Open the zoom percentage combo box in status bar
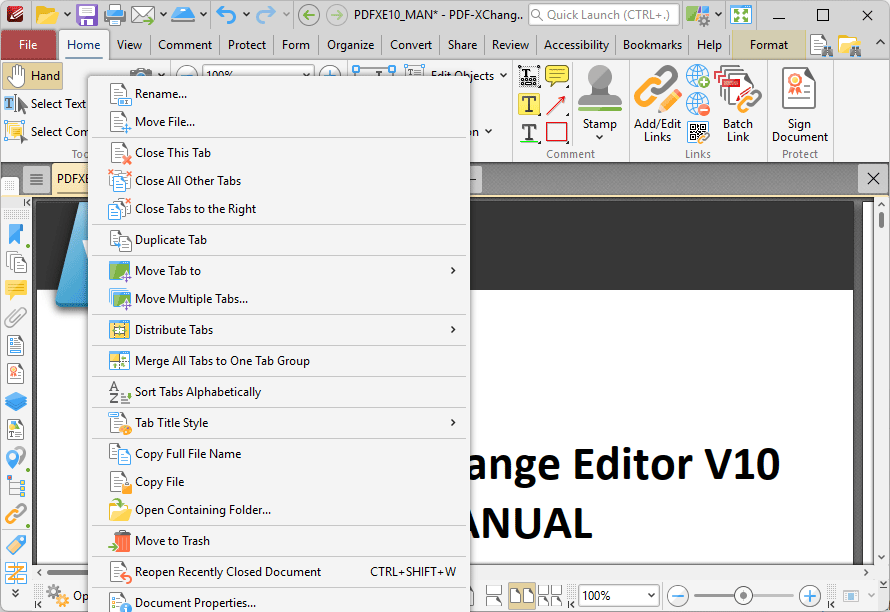Viewport: 890px width, 612px height. pyautogui.click(x=619, y=596)
